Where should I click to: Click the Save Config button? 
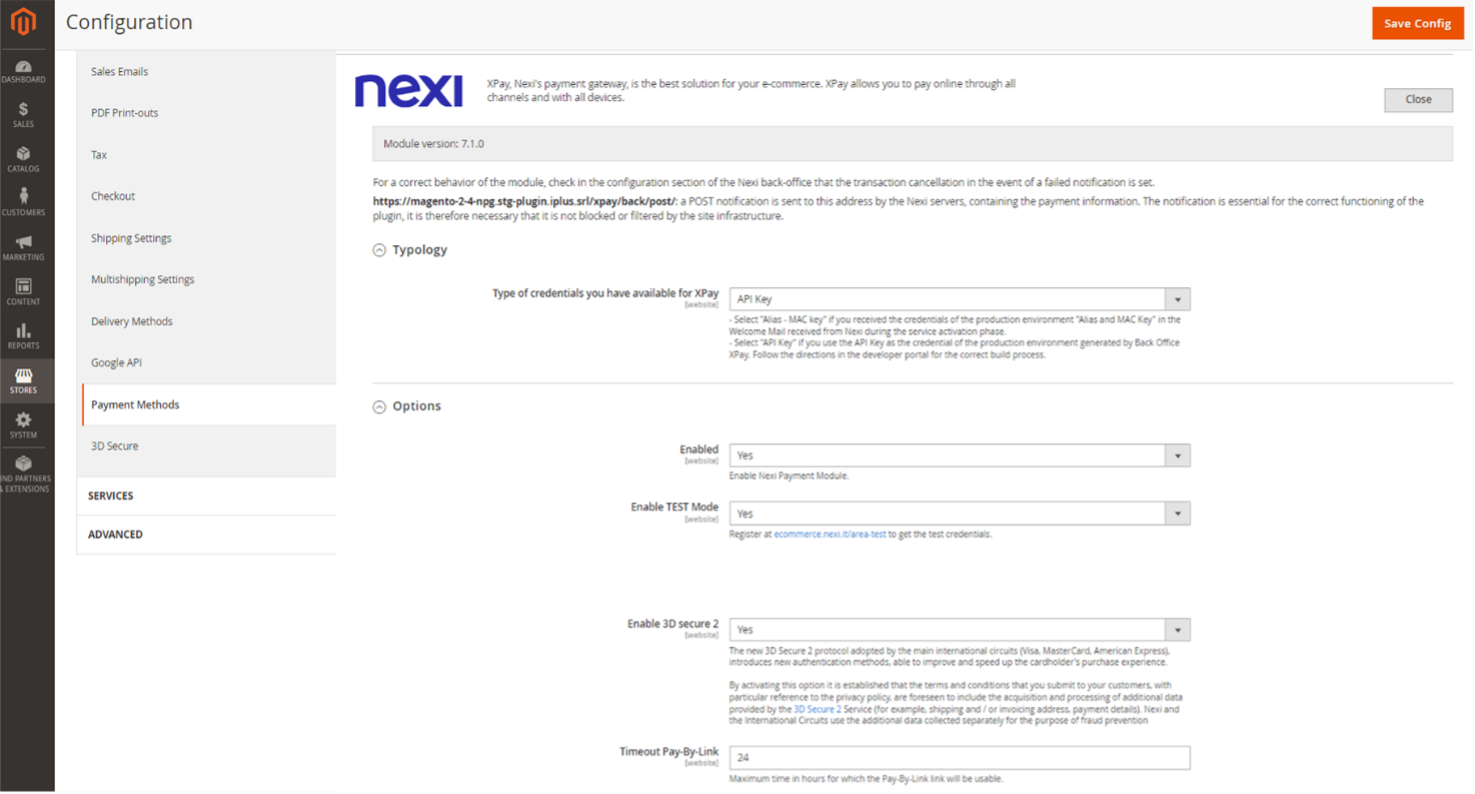pyautogui.click(x=1417, y=23)
